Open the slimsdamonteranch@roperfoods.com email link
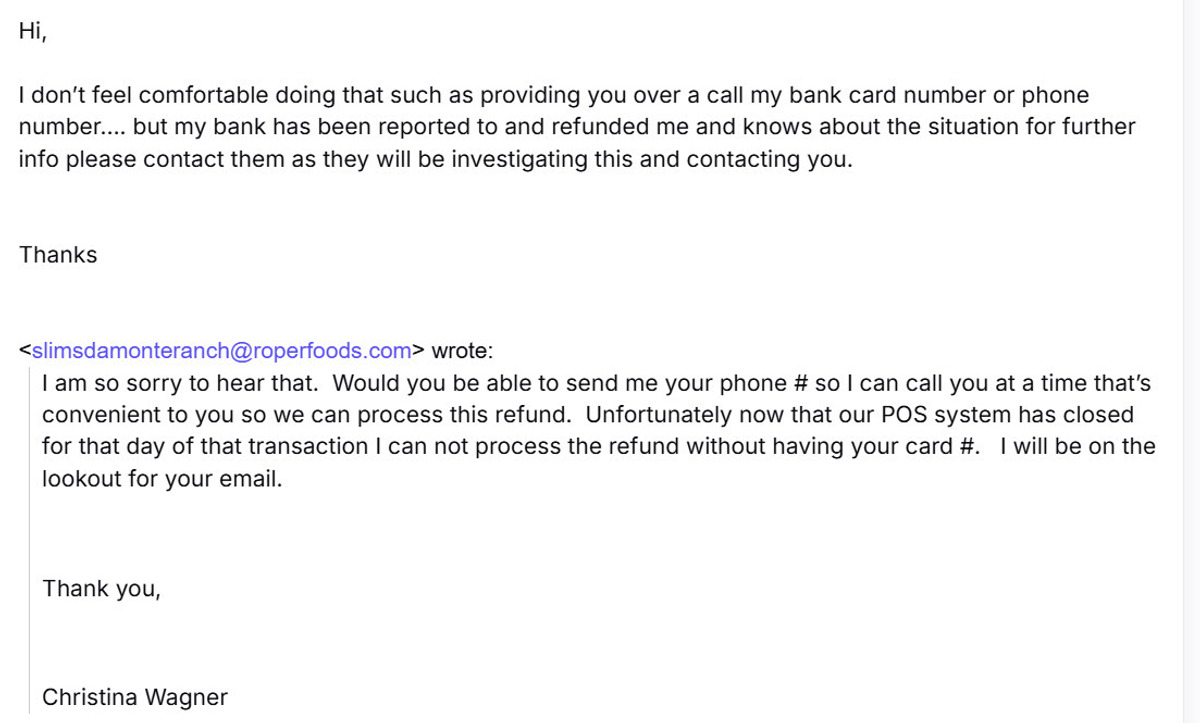The image size is (1200, 723). click(x=222, y=351)
